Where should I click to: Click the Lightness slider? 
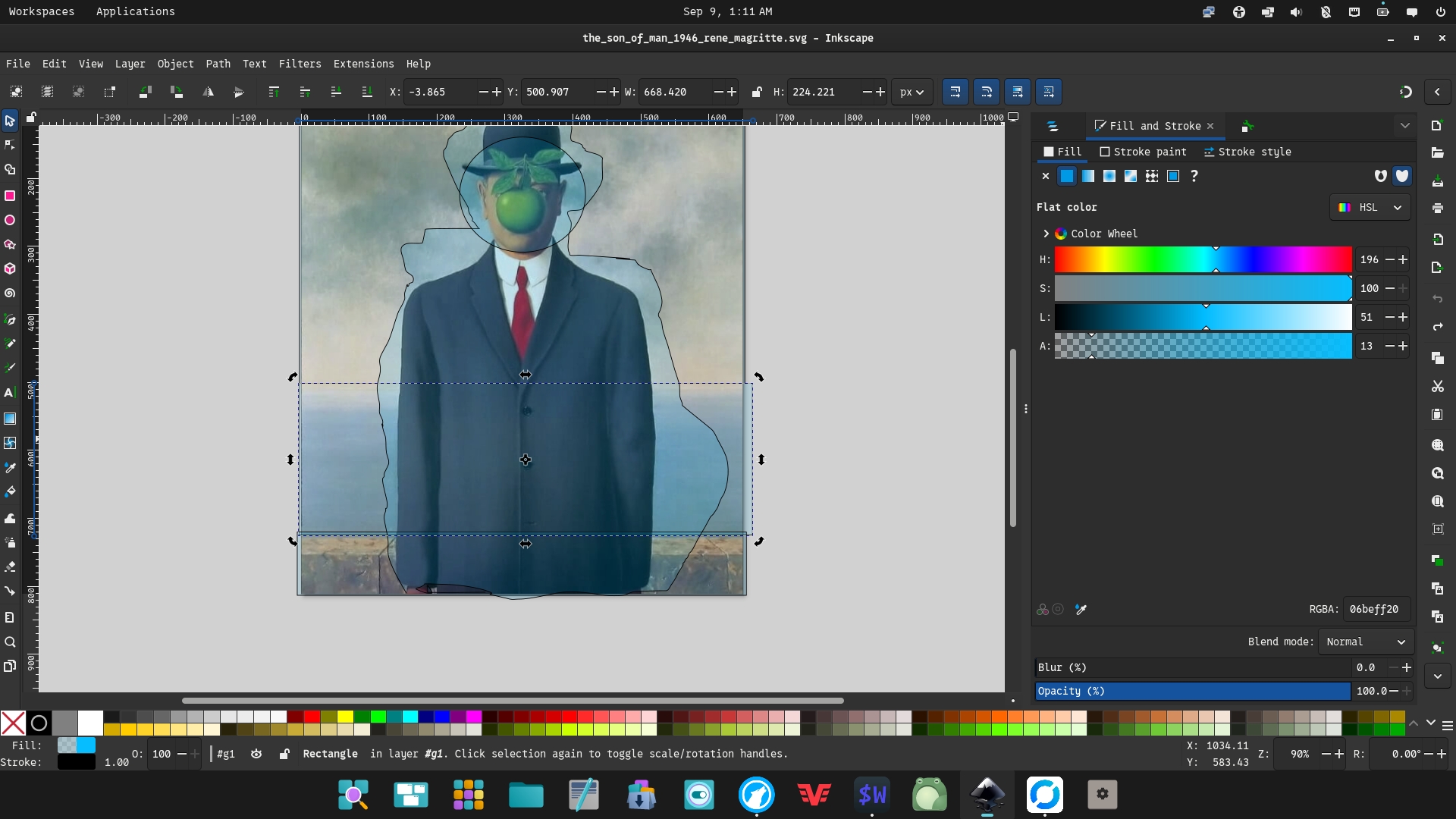[1203, 317]
